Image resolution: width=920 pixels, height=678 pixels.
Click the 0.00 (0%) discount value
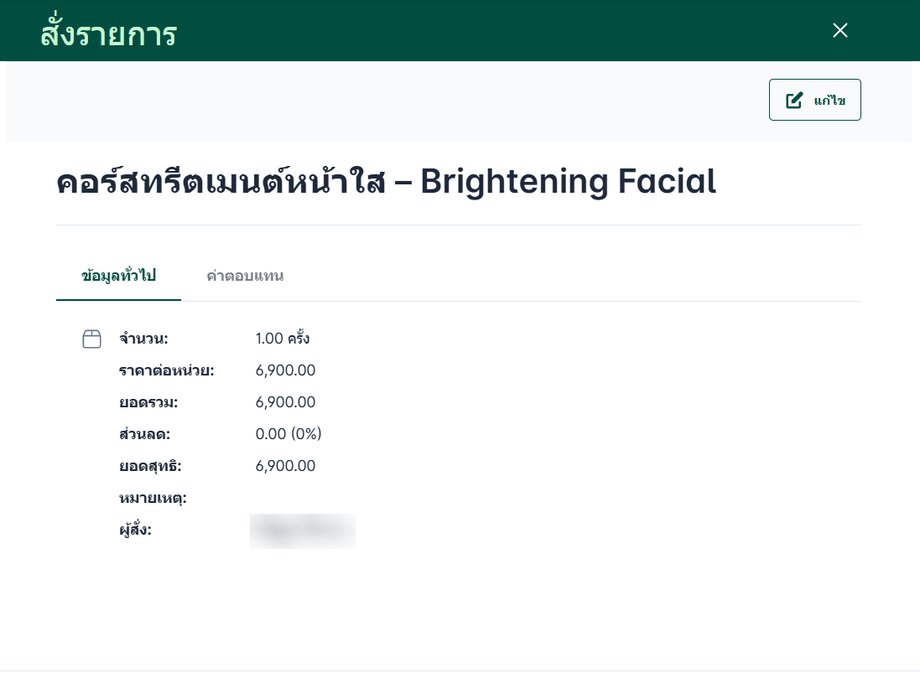tap(288, 434)
